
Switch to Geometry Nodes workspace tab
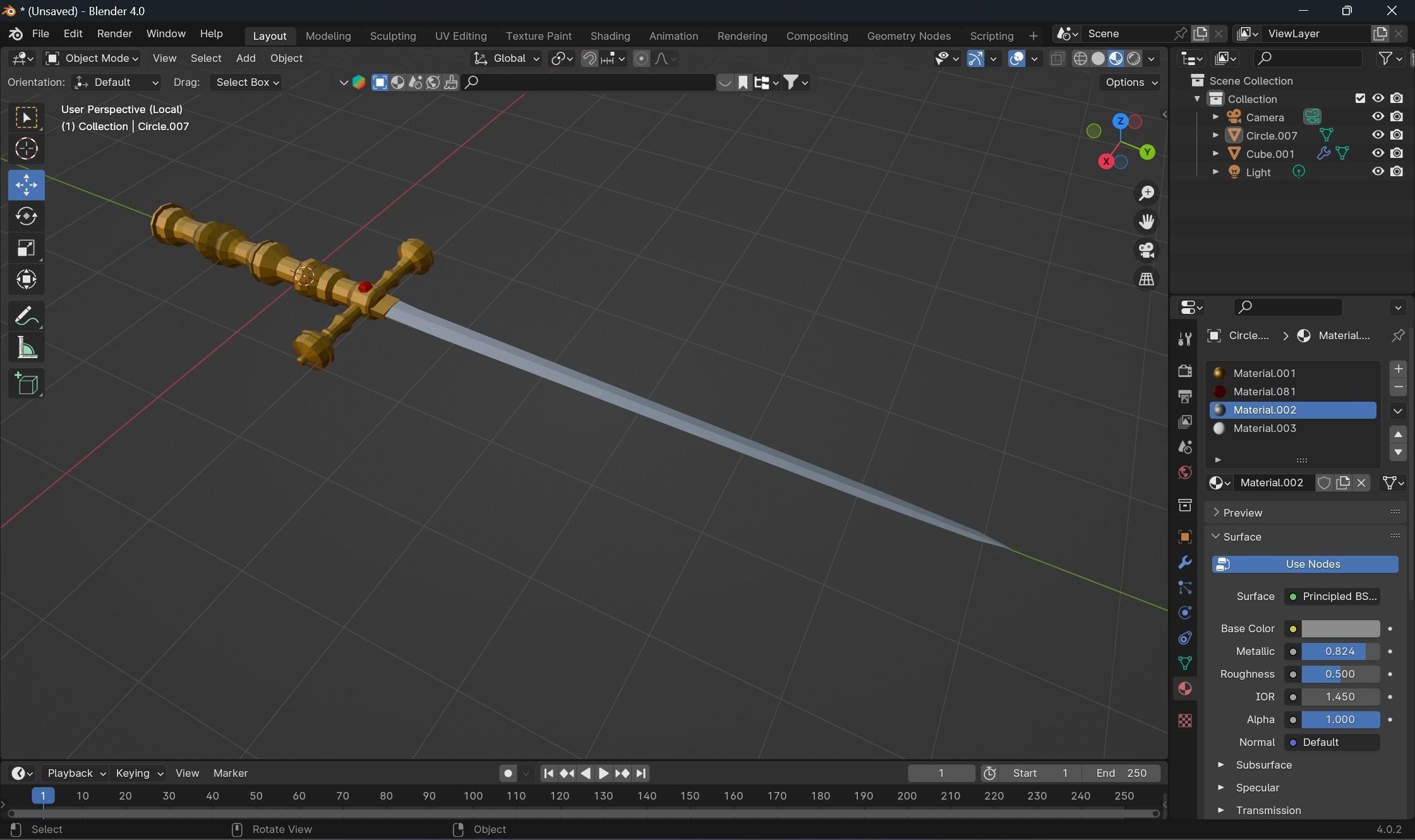click(908, 36)
